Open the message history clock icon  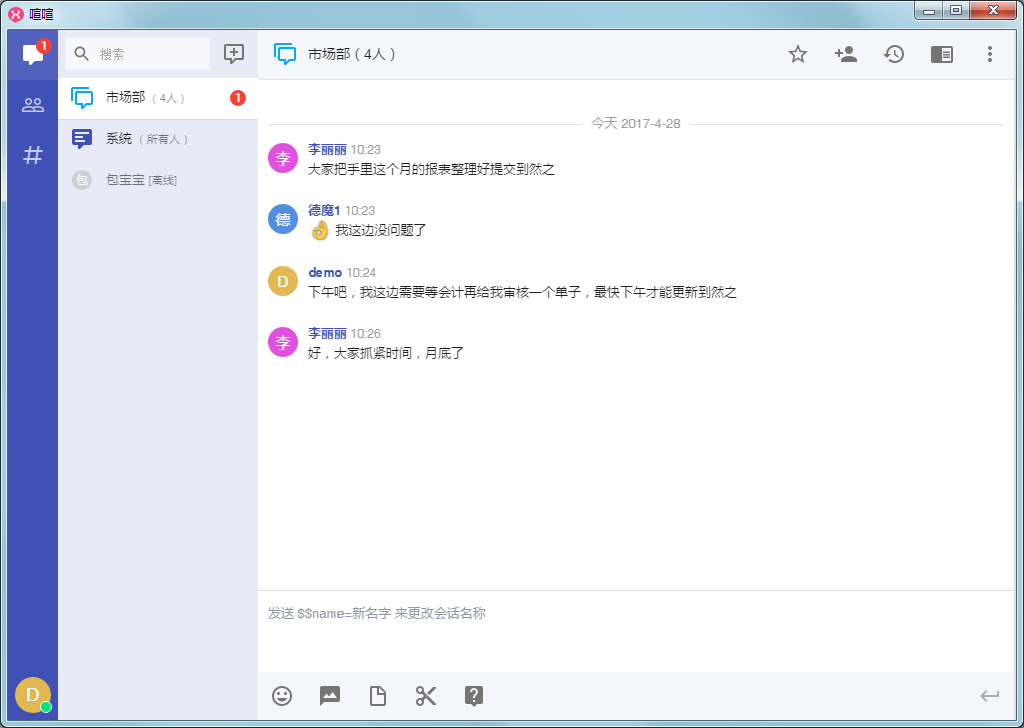893,54
